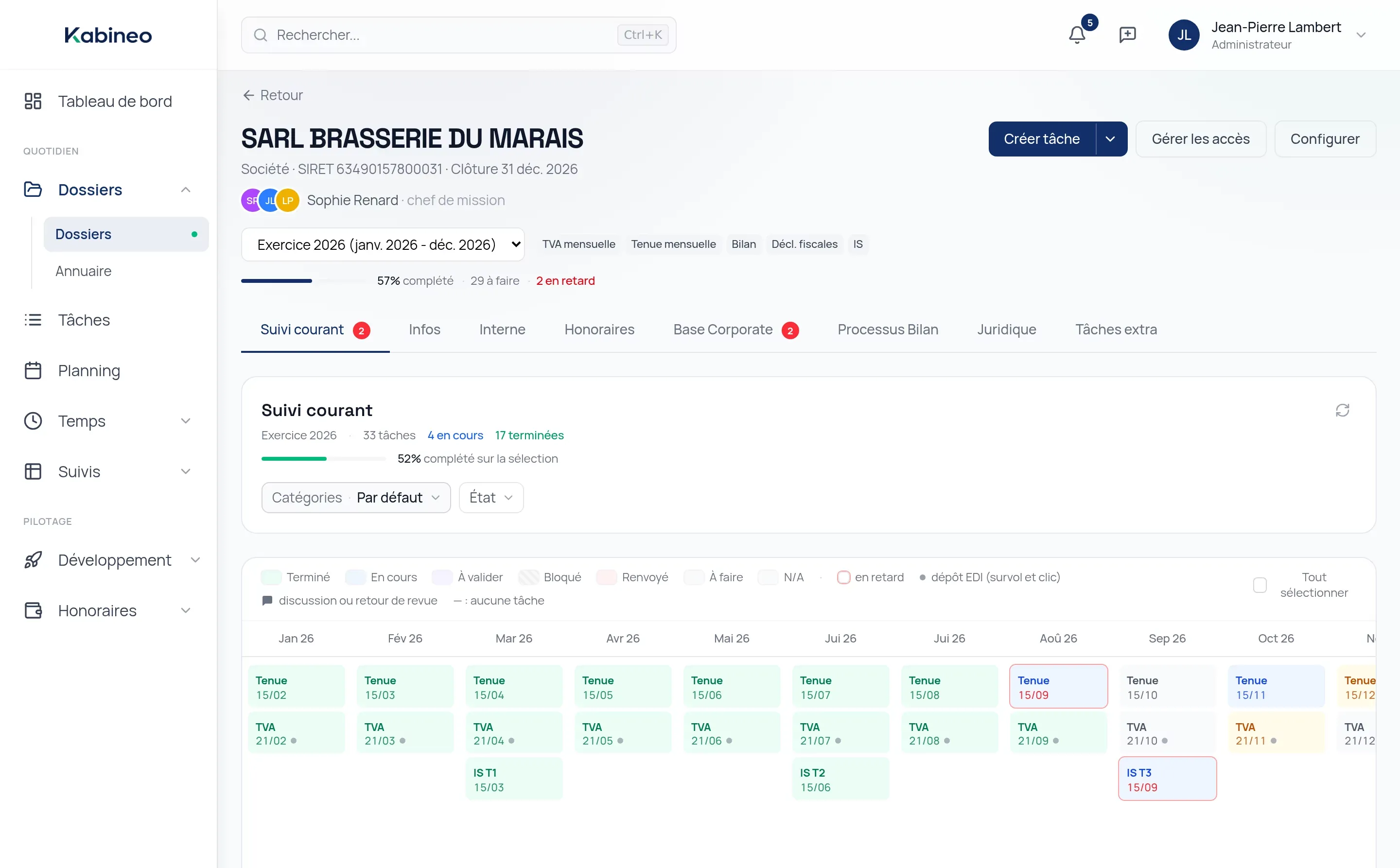Open the Tenue 15/09 late task
The image size is (1400, 868).
click(1058, 687)
